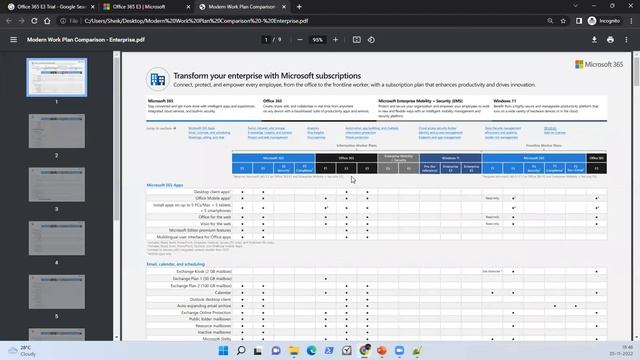Open Chrome three-dot menu
640x360 pixels.
[x=631, y=21]
